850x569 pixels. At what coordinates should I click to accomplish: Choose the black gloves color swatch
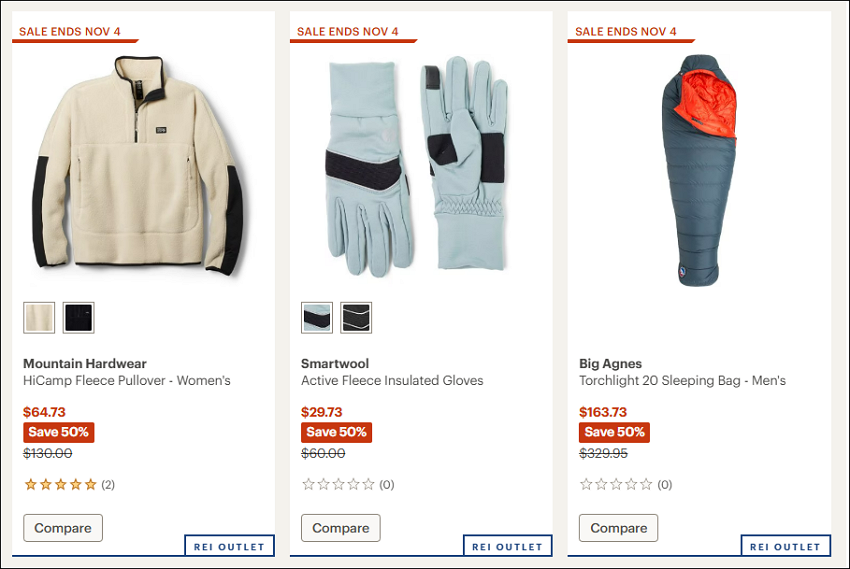click(356, 318)
